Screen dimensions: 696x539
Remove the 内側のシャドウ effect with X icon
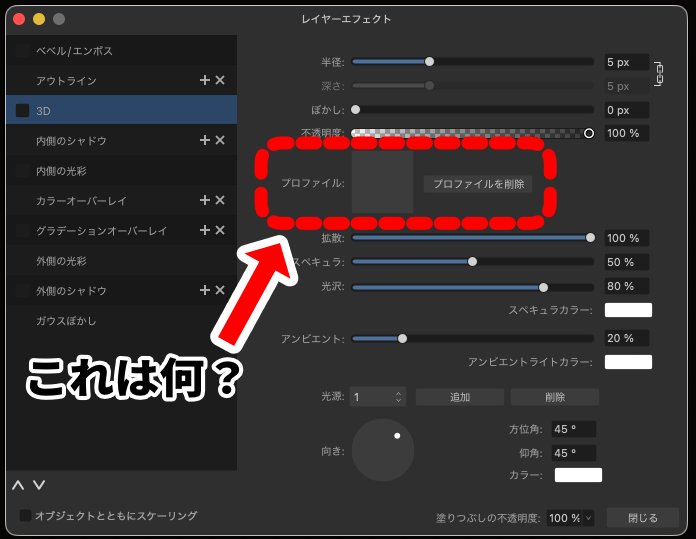(220, 140)
